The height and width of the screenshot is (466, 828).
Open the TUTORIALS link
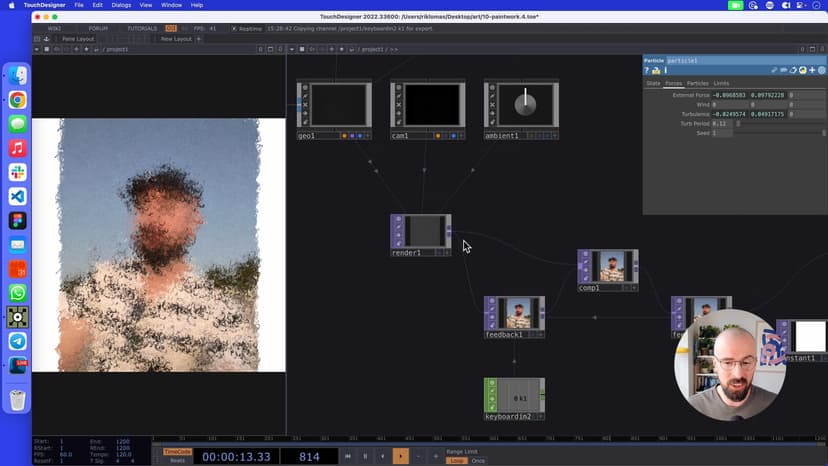[x=142, y=29]
